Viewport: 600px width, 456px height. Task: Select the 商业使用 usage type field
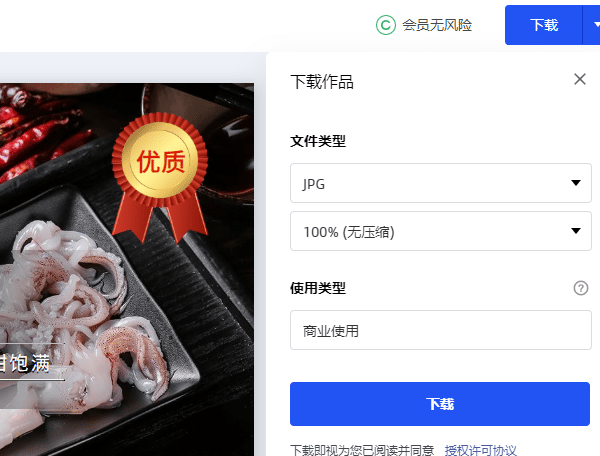click(x=441, y=330)
